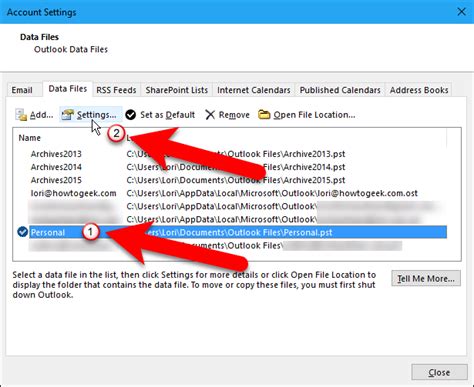Screen dimensions: 474x387
Task: Go to the SharePoint Lists tab
Action: tap(176, 90)
